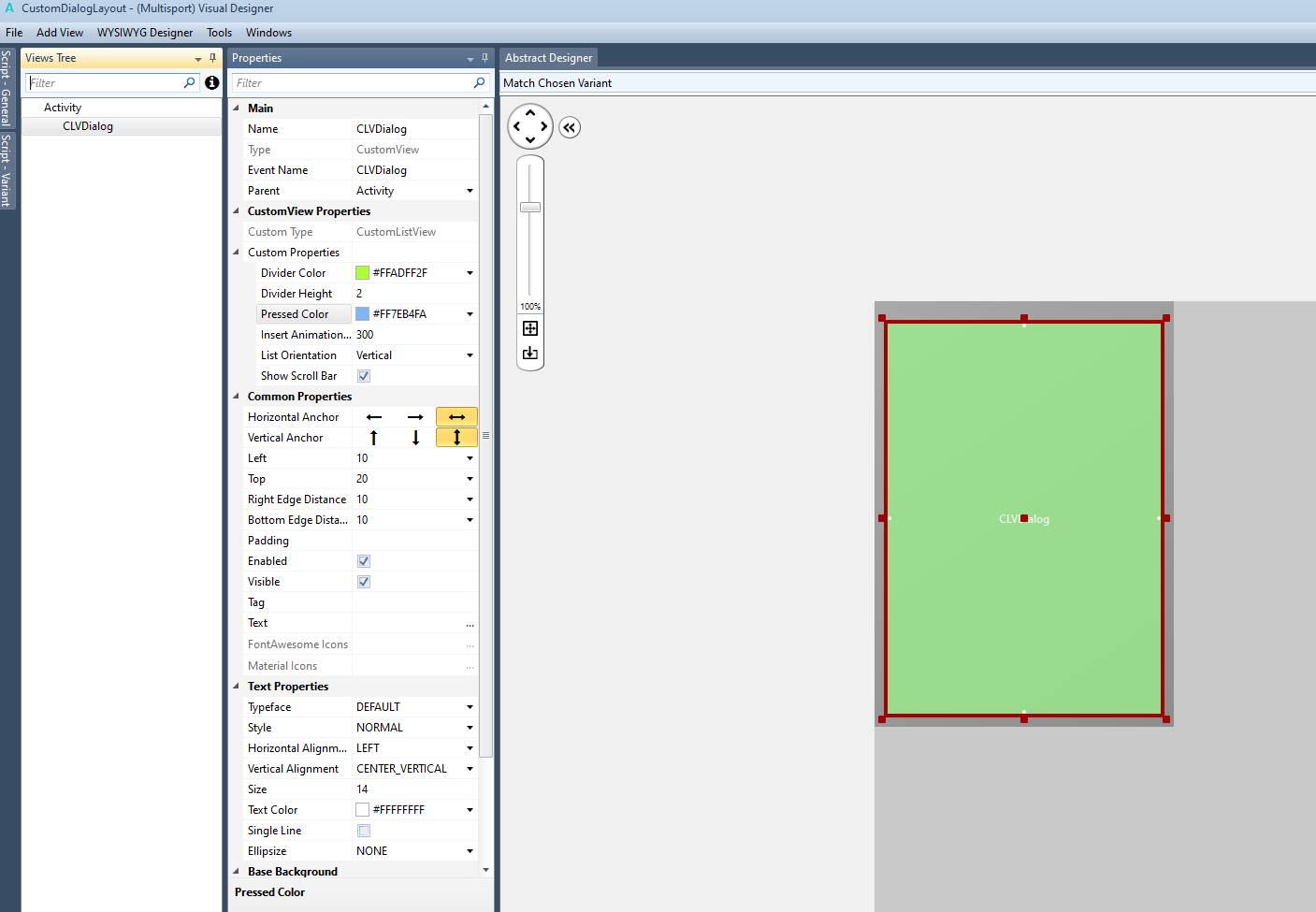Click the fit-to-screen zoom icon
This screenshot has height=912, width=1316.
click(530, 328)
